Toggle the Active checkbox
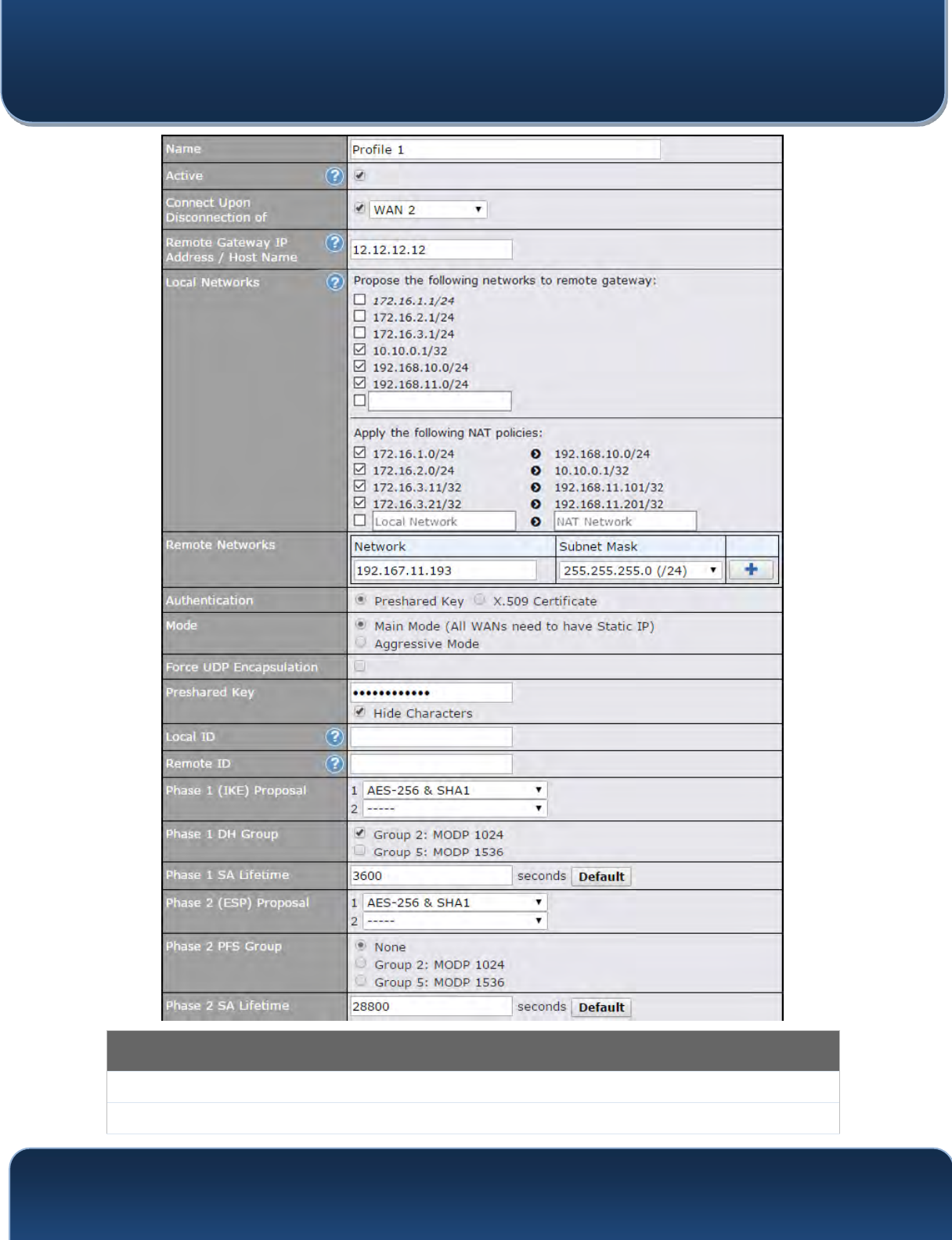952x1240 pixels. [359, 175]
